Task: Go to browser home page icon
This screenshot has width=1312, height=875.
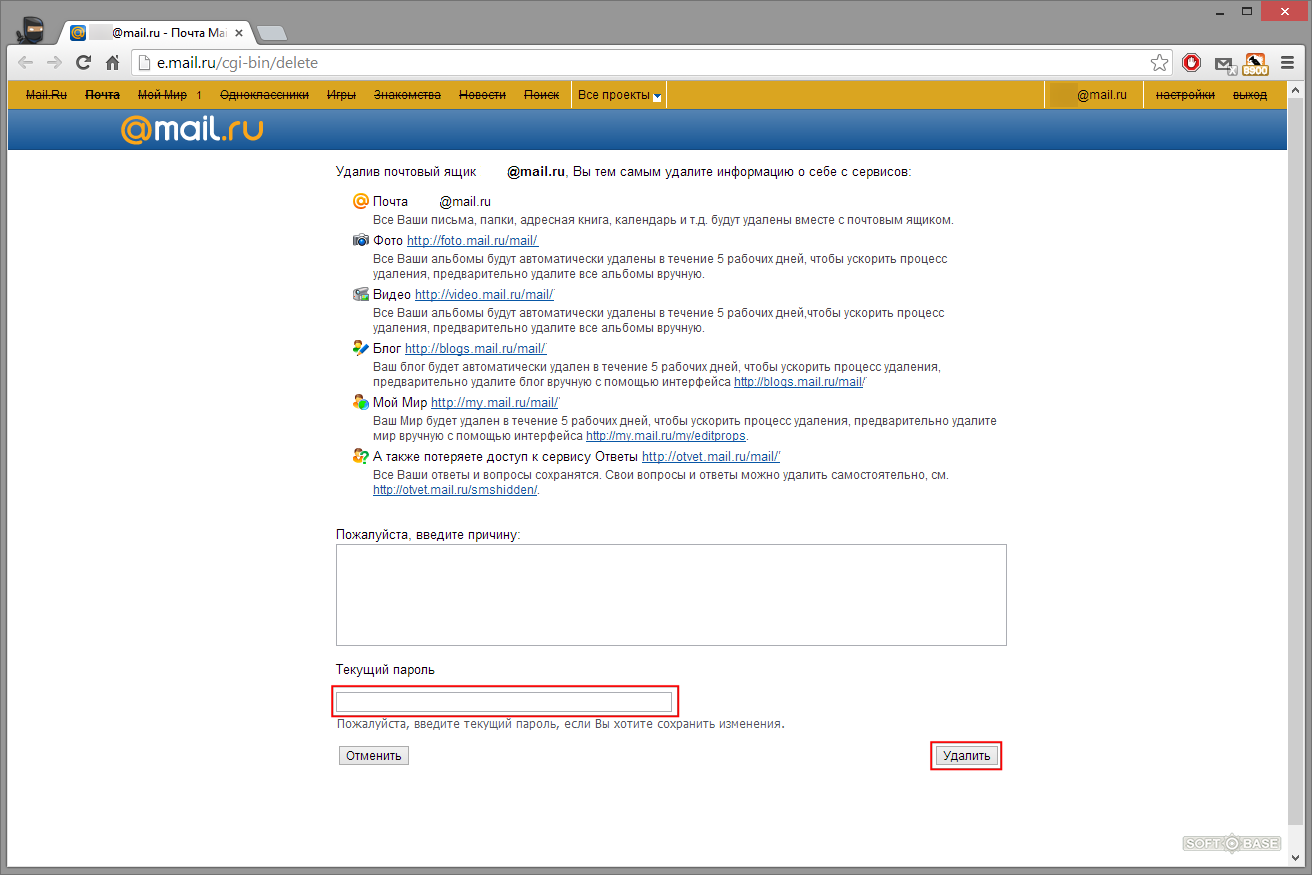Action: click(113, 63)
